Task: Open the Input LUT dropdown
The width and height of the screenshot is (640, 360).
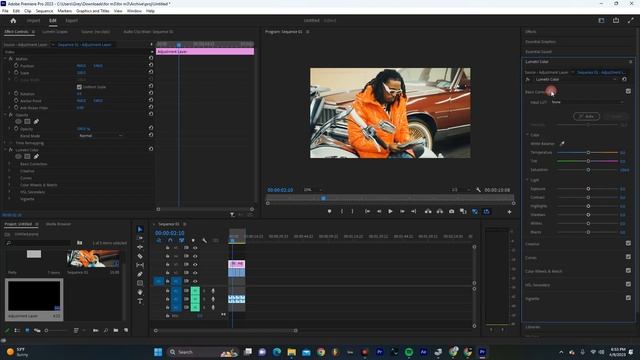Action: pos(587,102)
